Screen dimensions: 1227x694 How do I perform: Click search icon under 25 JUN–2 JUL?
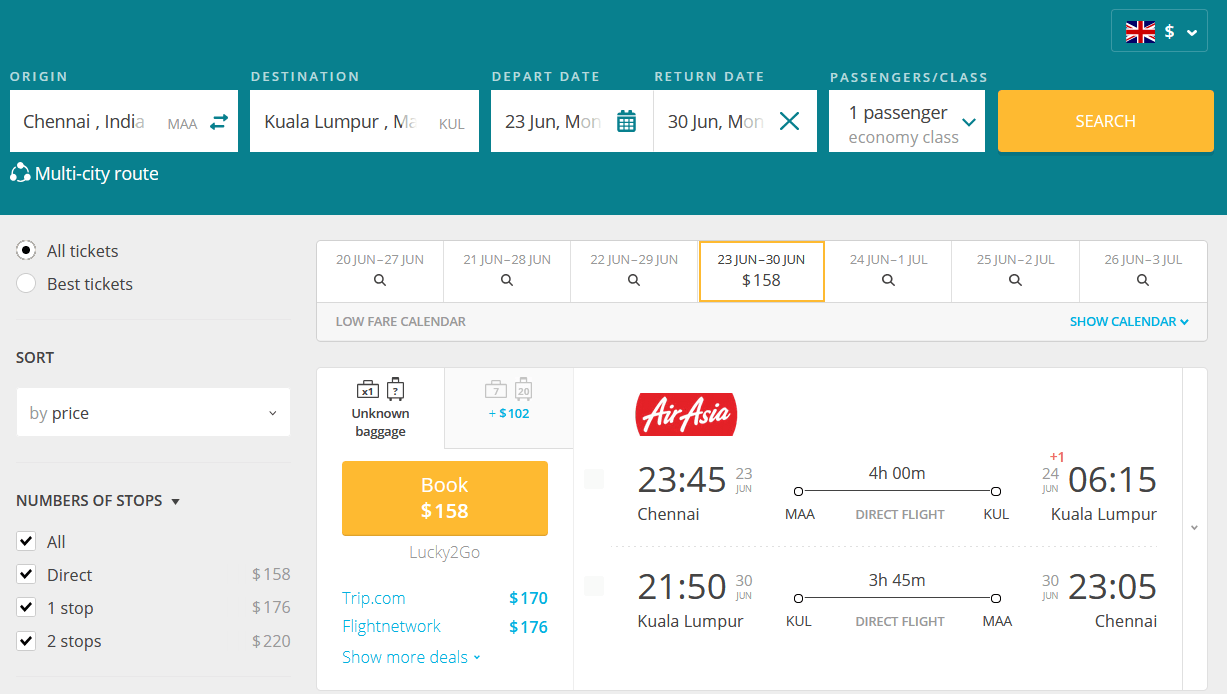coord(1015,281)
